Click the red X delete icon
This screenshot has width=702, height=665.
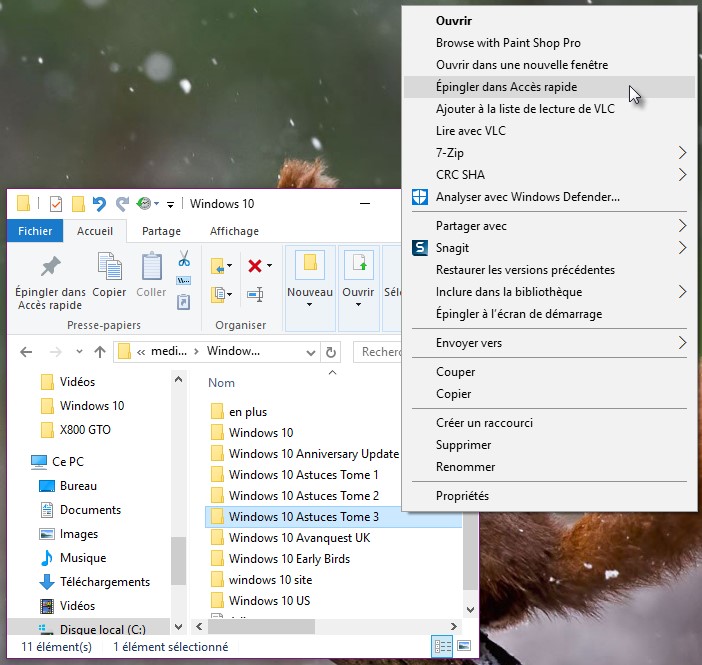tap(254, 265)
